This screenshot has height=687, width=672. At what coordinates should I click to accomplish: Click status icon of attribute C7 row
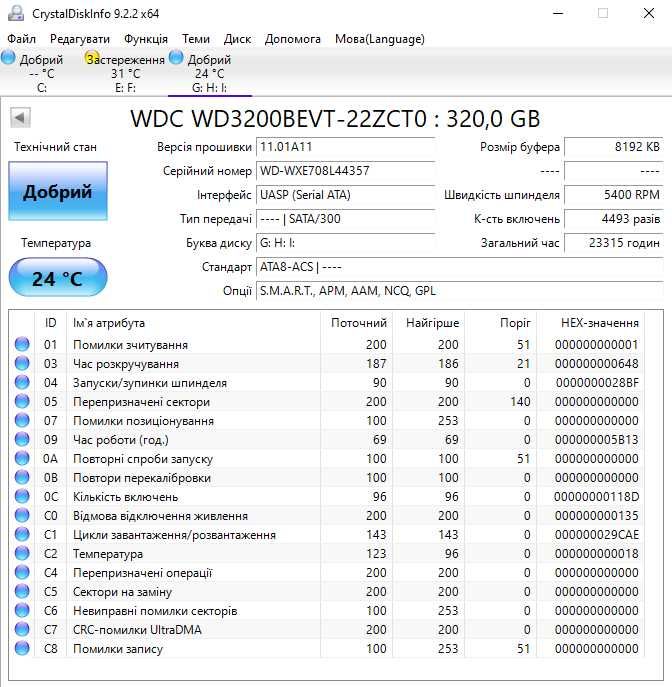tap(22, 629)
